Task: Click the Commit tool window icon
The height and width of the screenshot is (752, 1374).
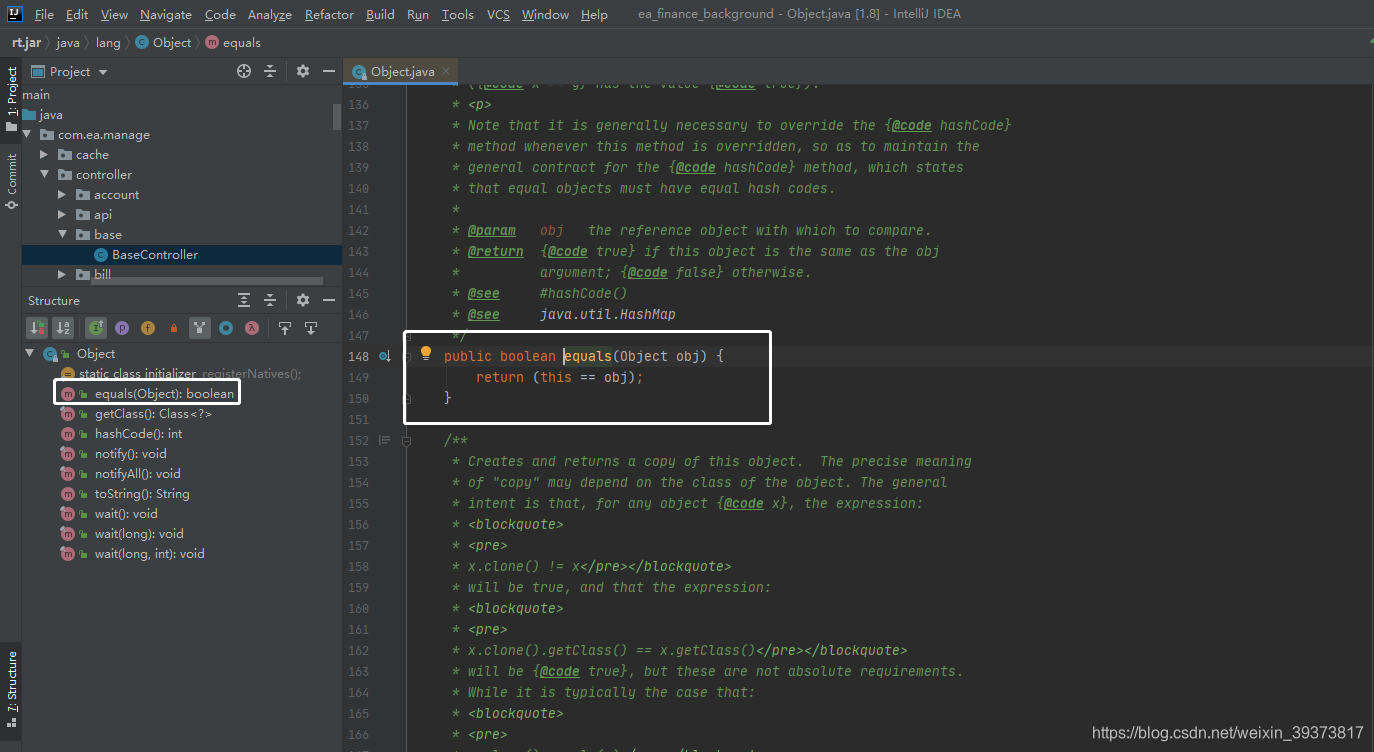Action: pos(11,203)
